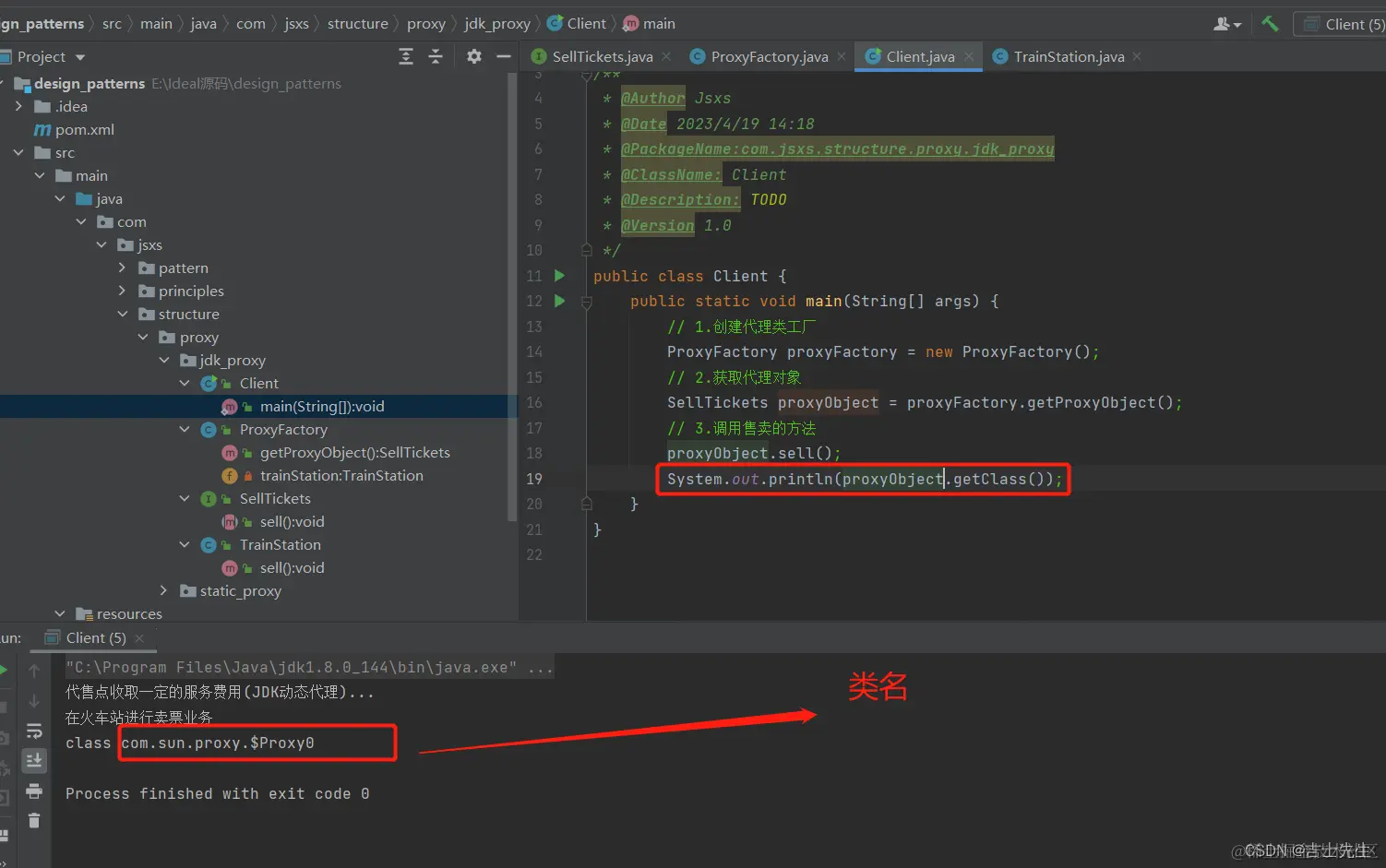
Task: Toggle fold marker at end of Javadoc comment
Action: (586, 250)
